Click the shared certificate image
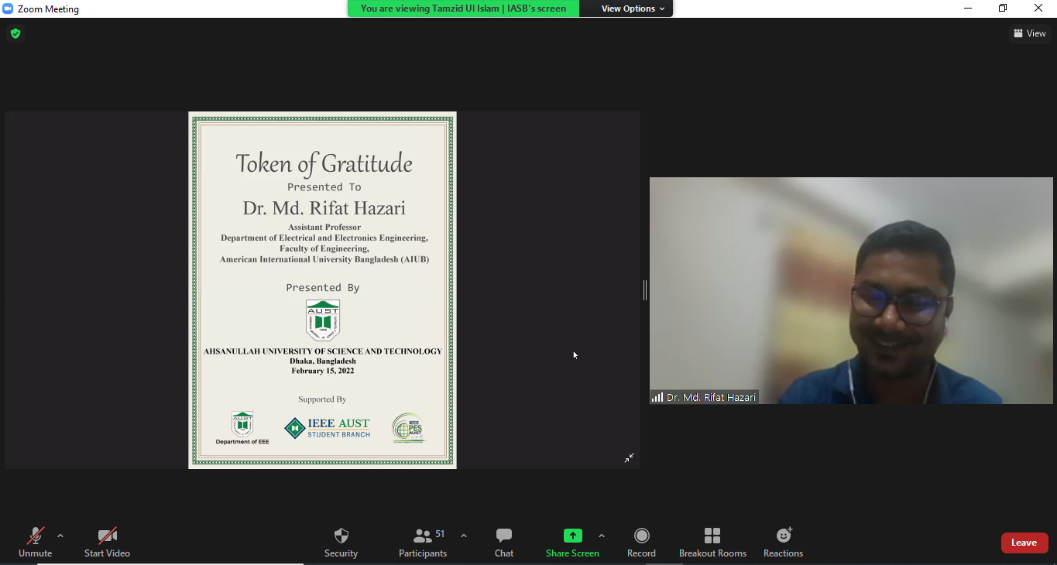 (322, 290)
